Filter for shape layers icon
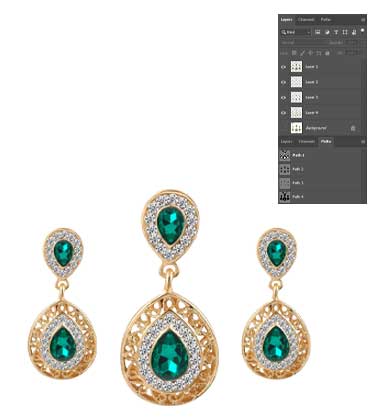 point(345,32)
